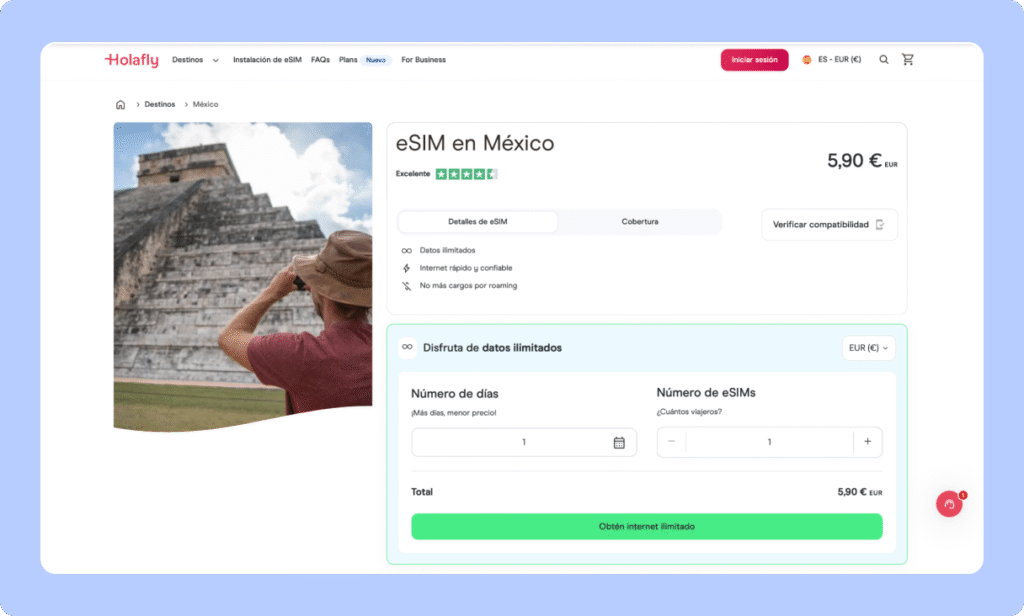The width and height of the screenshot is (1024, 616).
Task: Click the home breadcrumb icon
Action: [x=120, y=105]
